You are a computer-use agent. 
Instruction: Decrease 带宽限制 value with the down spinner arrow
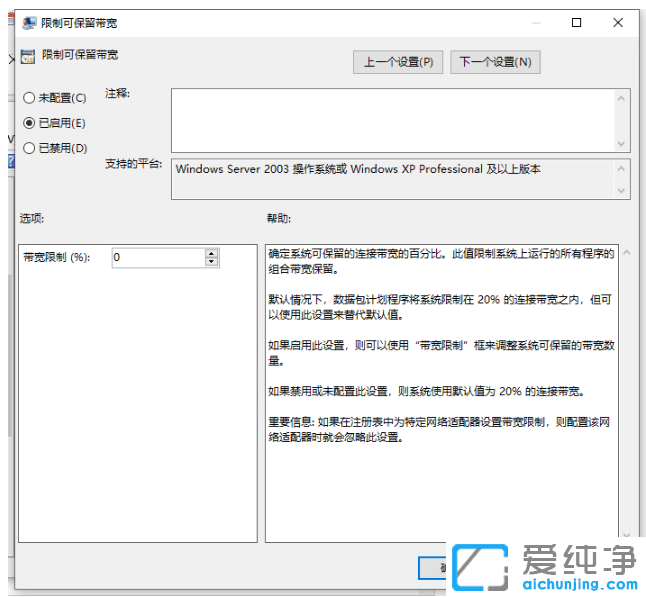click(211, 262)
